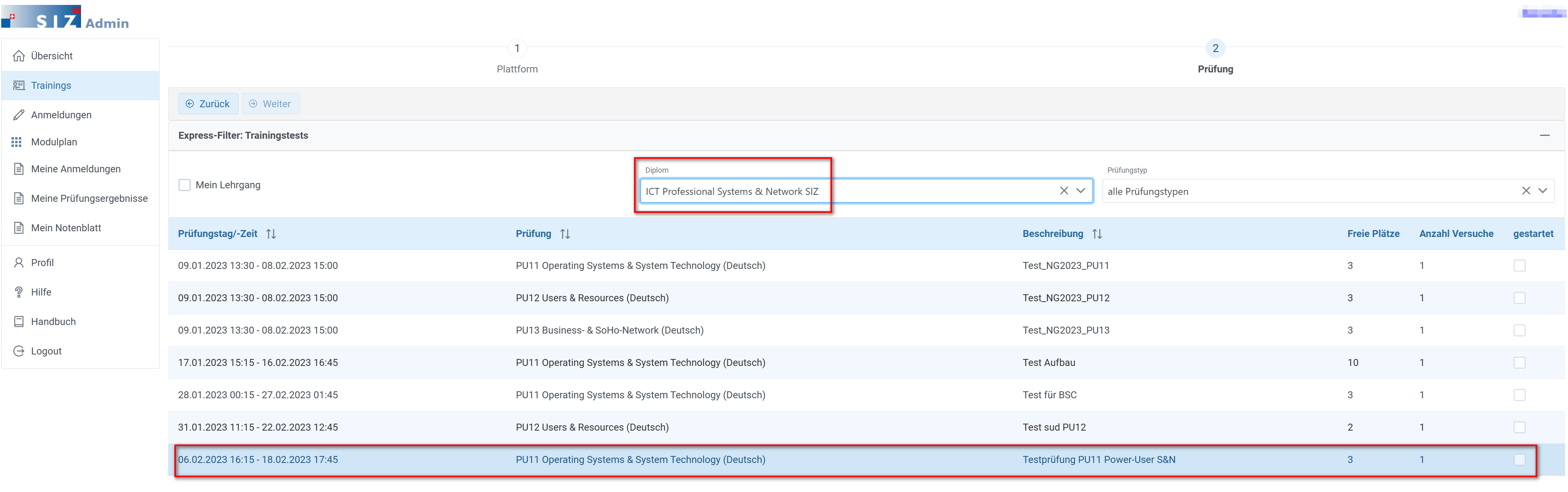Select row 'Test Aufbau'
The image size is (1568, 492).
(x=866, y=362)
